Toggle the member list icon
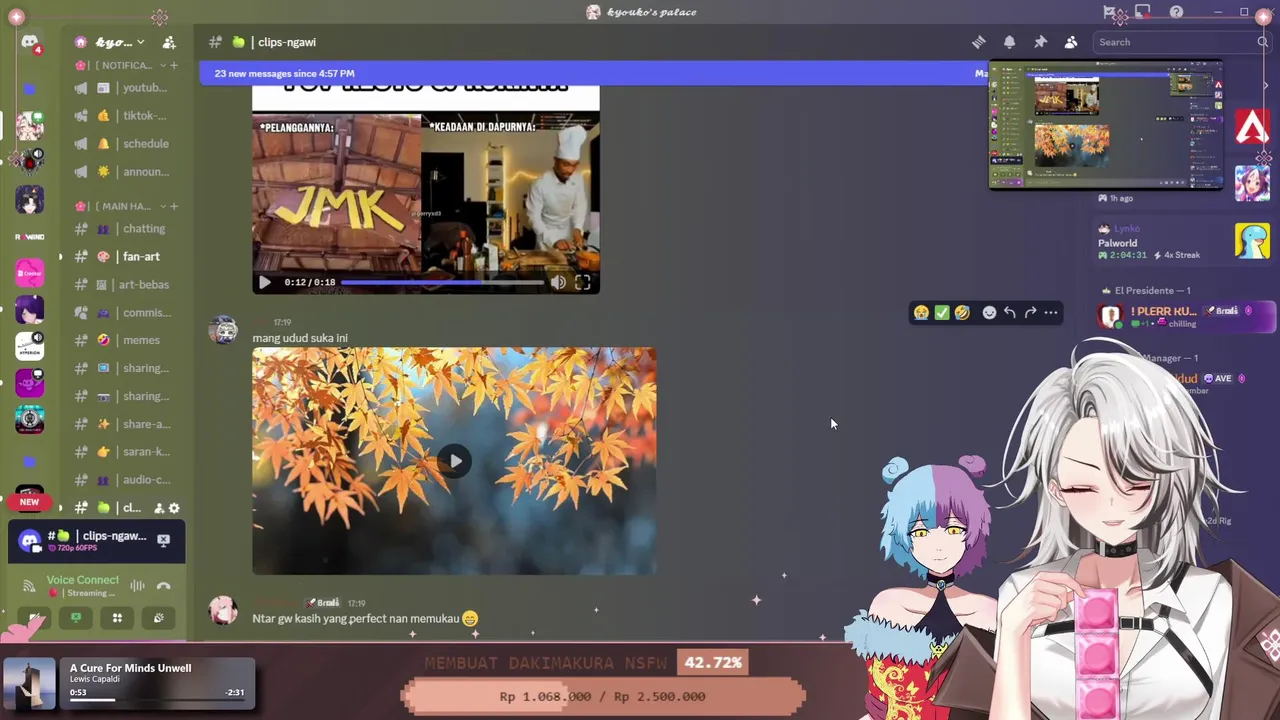Image resolution: width=1280 pixels, height=720 pixels. point(1071,42)
